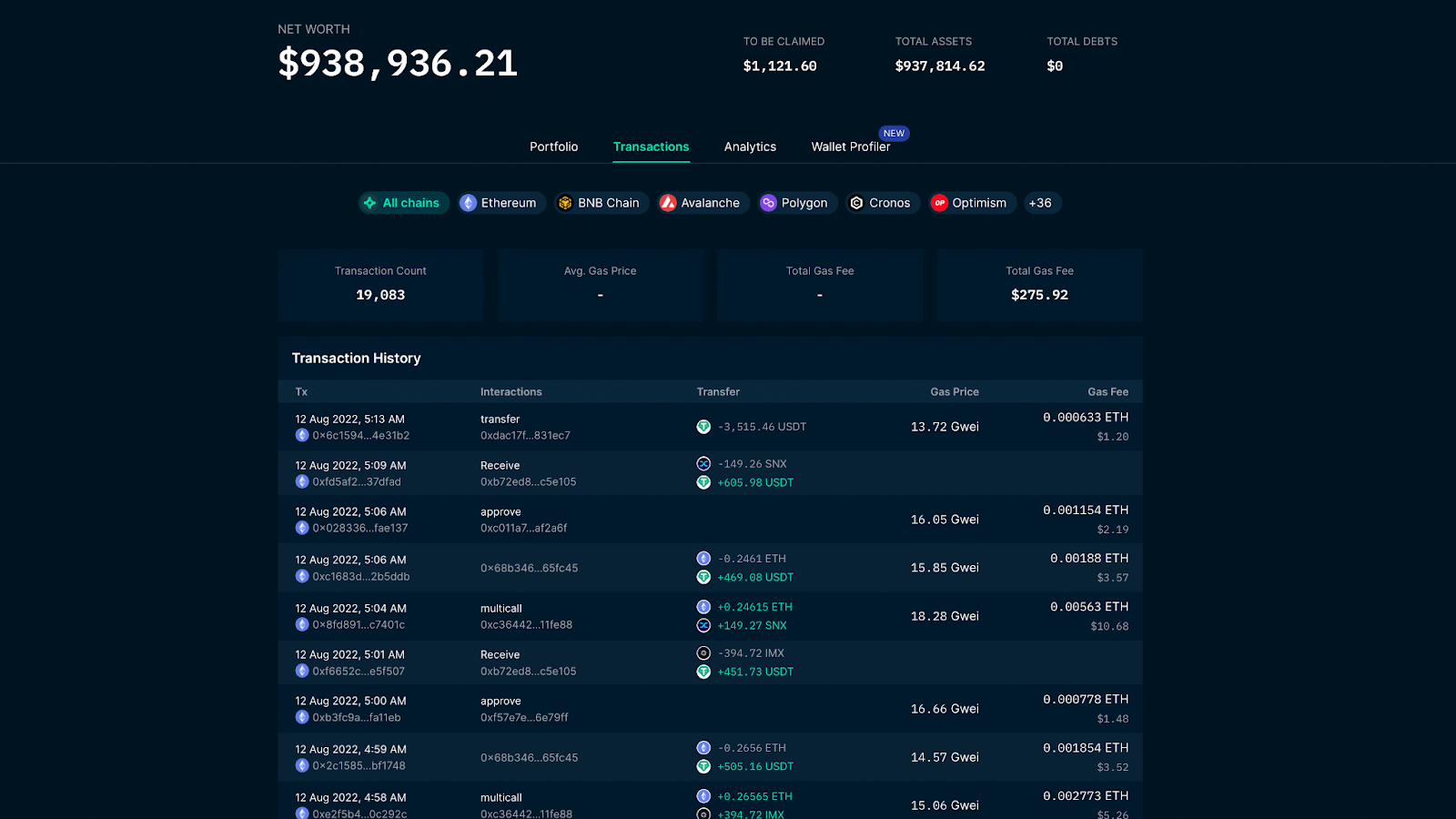Viewport: 1456px width, 819px height.
Task: Toggle the IMX token icon in the Receive row
Action: tap(703, 652)
